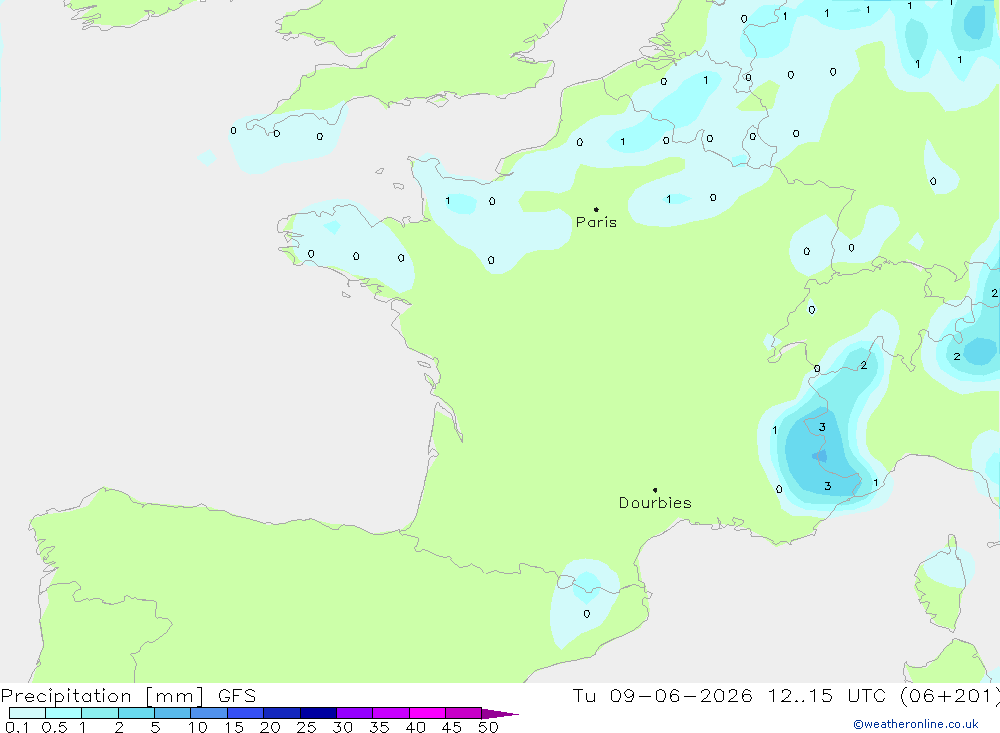Click legend value 35
The image size is (1000, 733).
pos(379,727)
